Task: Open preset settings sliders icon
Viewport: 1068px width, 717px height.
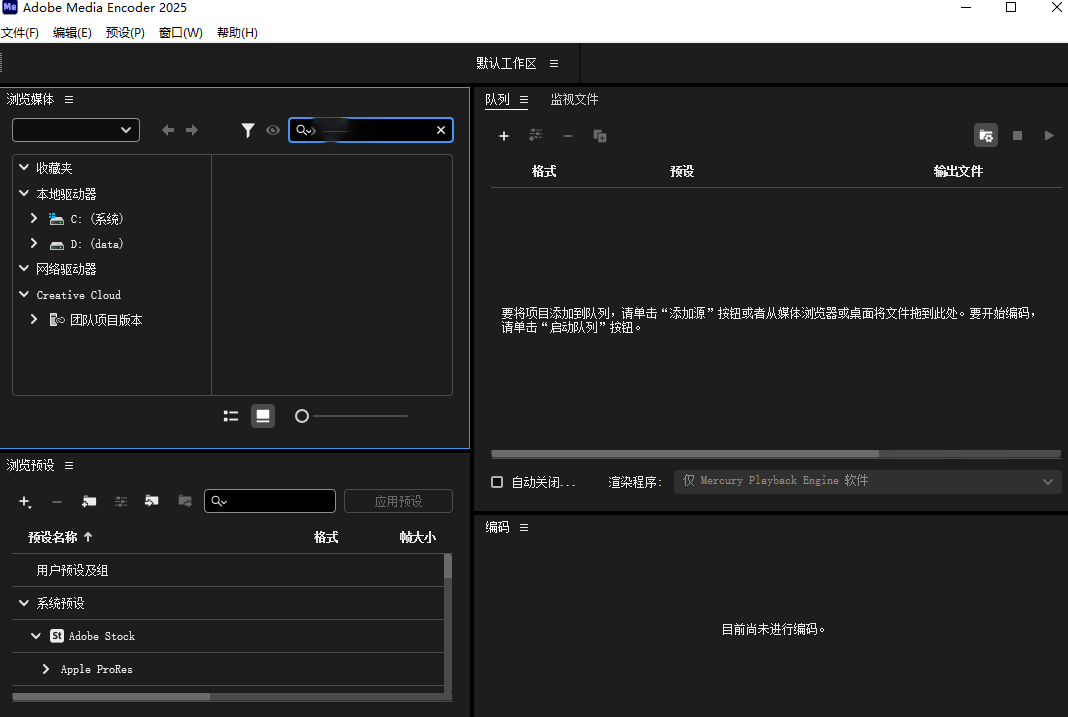Action: point(121,502)
